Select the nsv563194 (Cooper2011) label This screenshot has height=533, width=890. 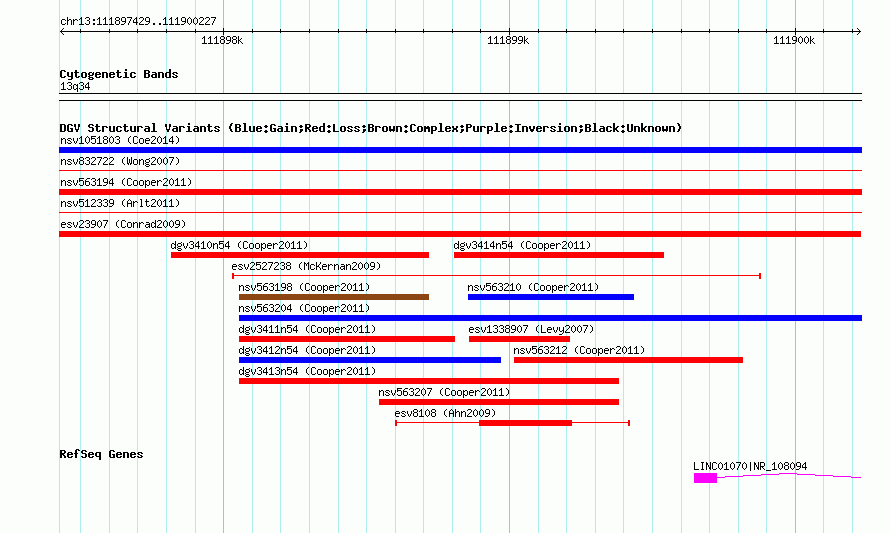point(126,182)
